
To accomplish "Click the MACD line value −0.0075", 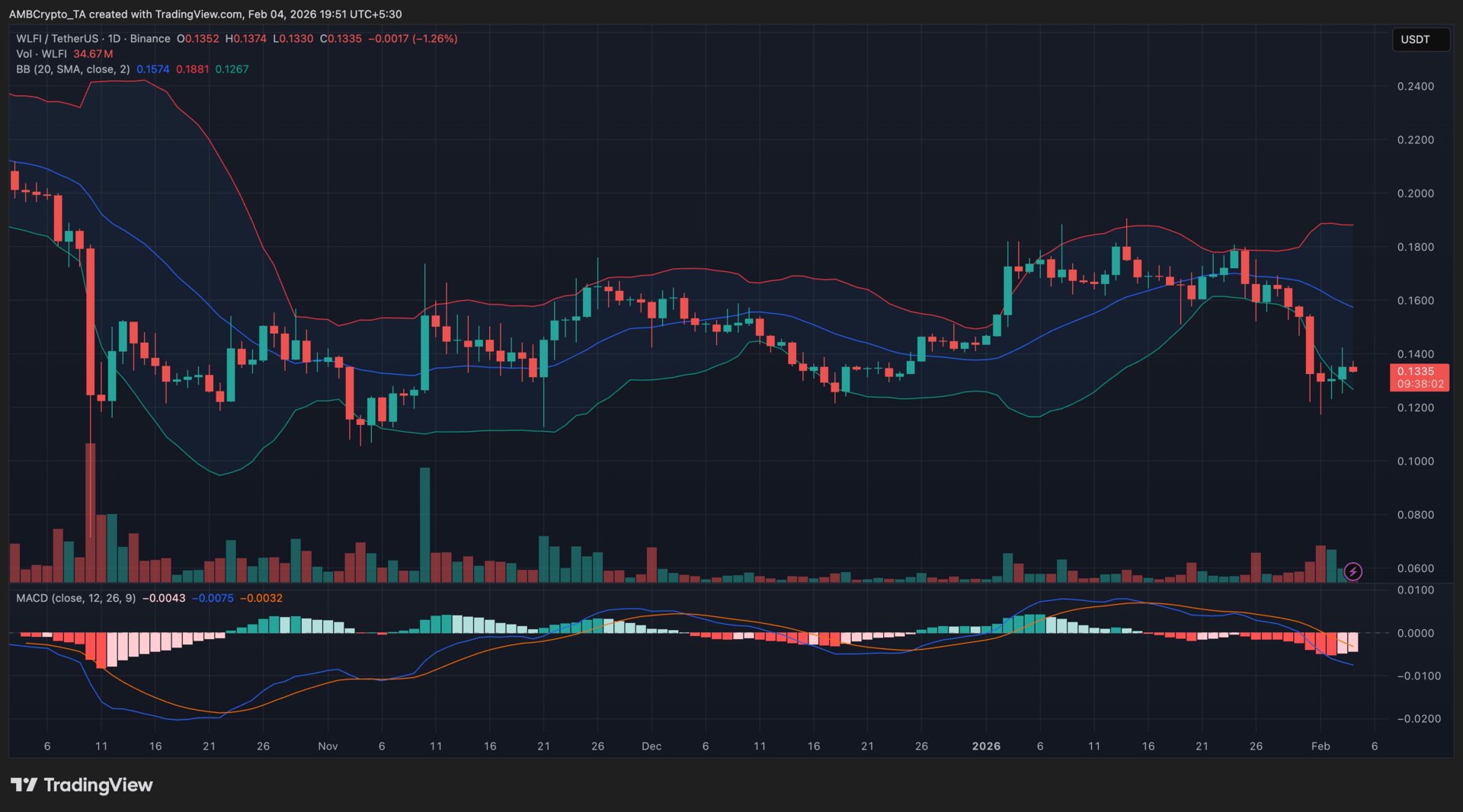I will [x=213, y=598].
